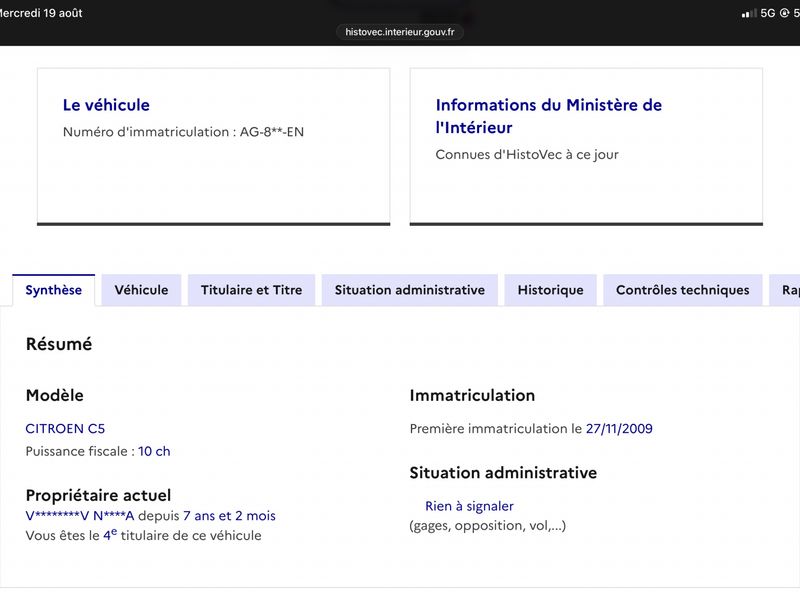This screenshot has height=600, width=800.
Task: Click the owner name V********V N****A
Action: pyautogui.click(x=80, y=516)
